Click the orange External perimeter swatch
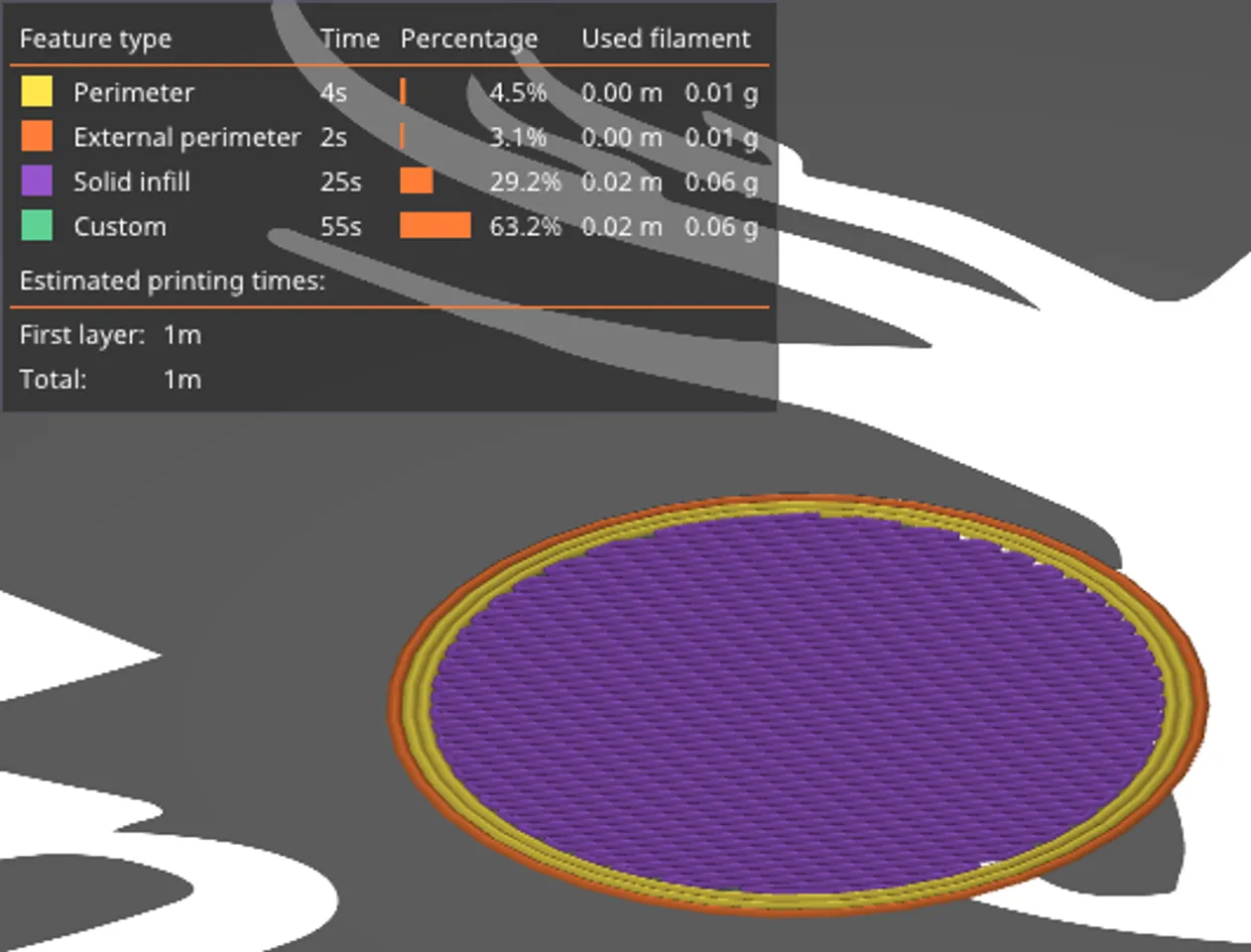Image resolution: width=1251 pixels, height=952 pixels. click(x=37, y=136)
